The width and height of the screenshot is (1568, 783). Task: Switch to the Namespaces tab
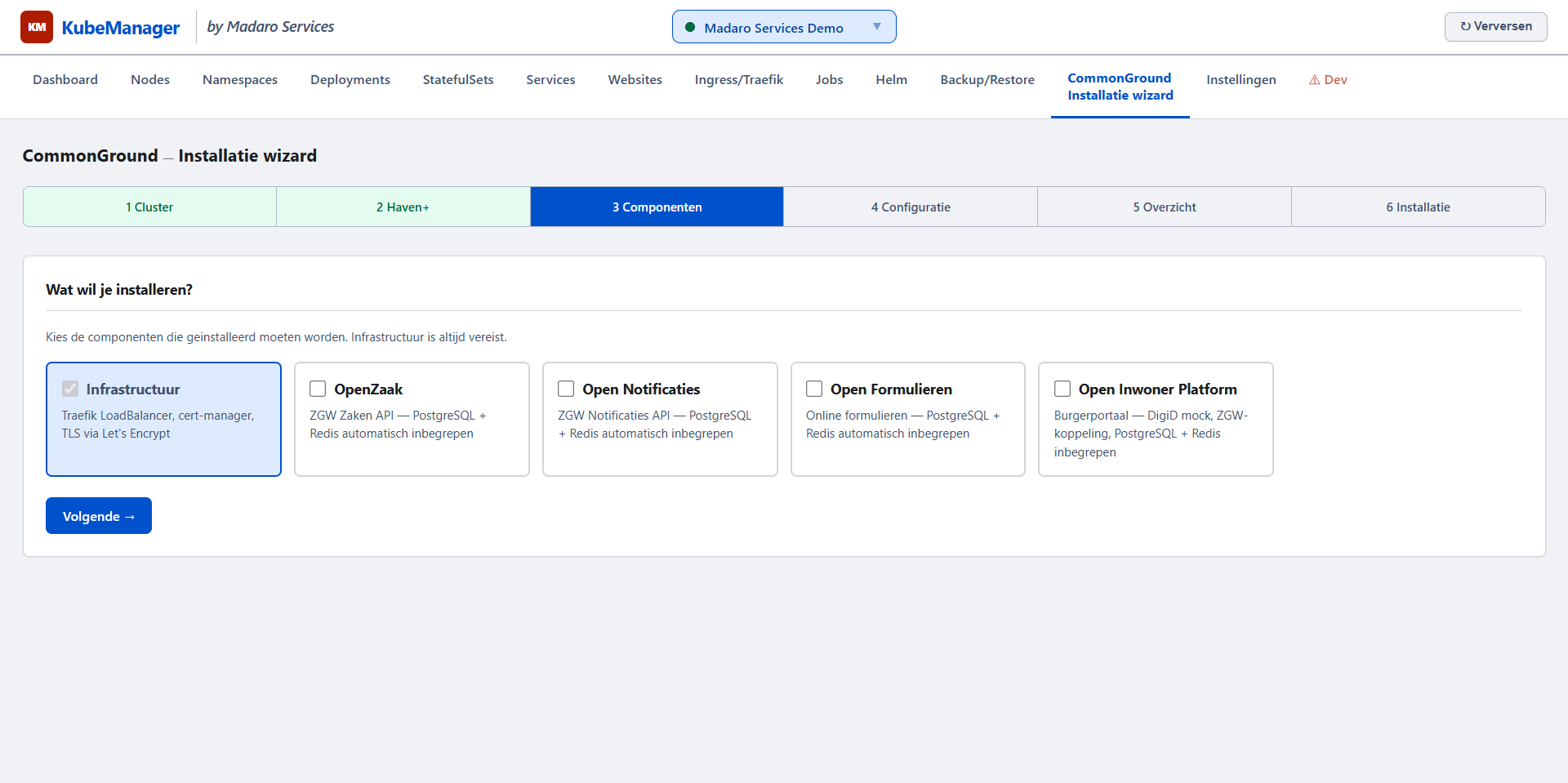tap(240, 79)
